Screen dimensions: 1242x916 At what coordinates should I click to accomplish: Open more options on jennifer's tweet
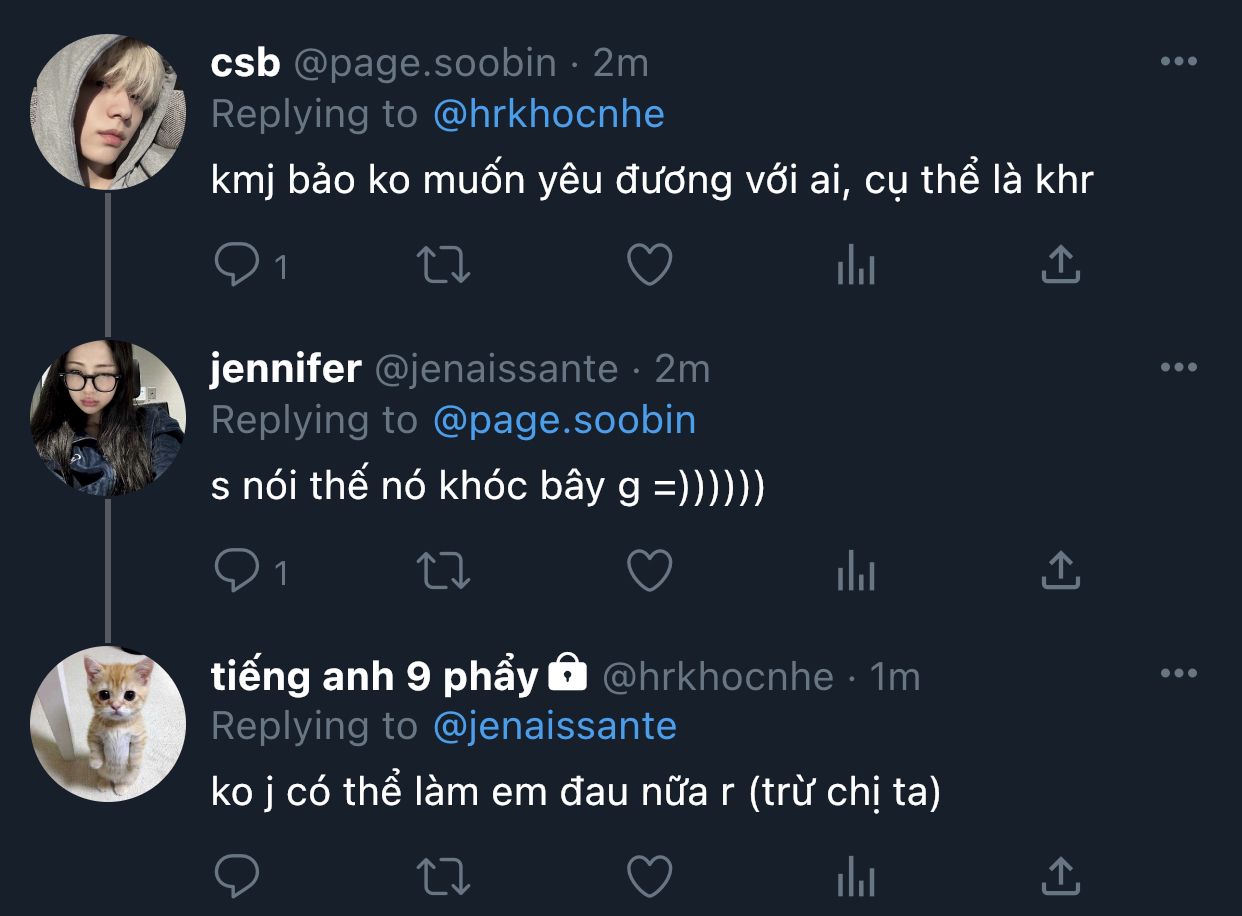(1178, 368)
